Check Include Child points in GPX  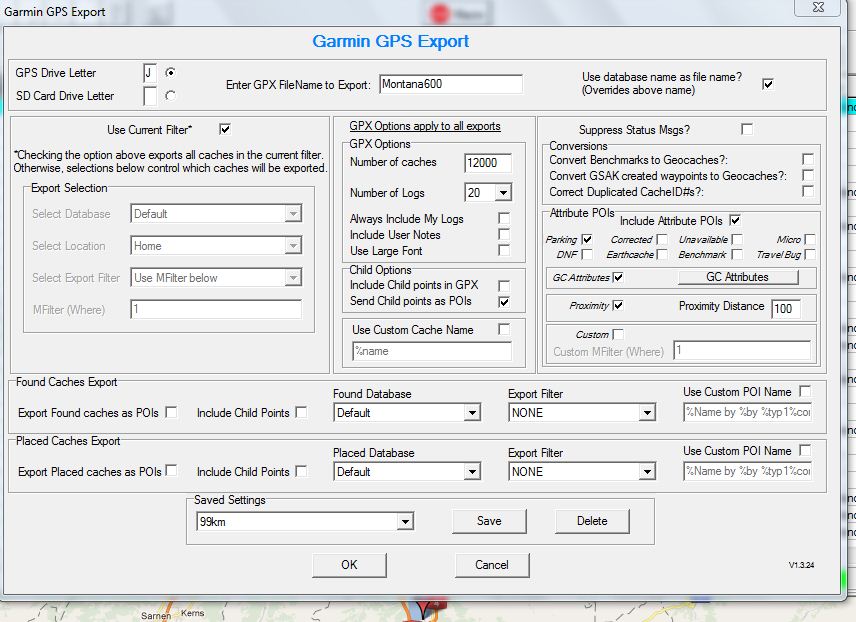coord(504,286)
